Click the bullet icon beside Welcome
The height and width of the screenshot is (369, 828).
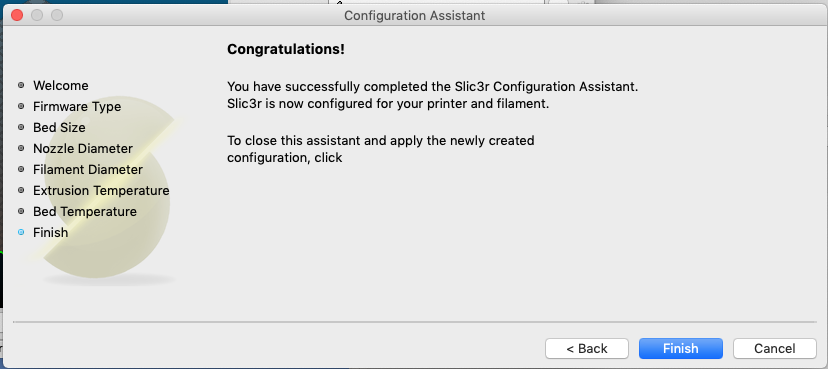tap(21, 85)
